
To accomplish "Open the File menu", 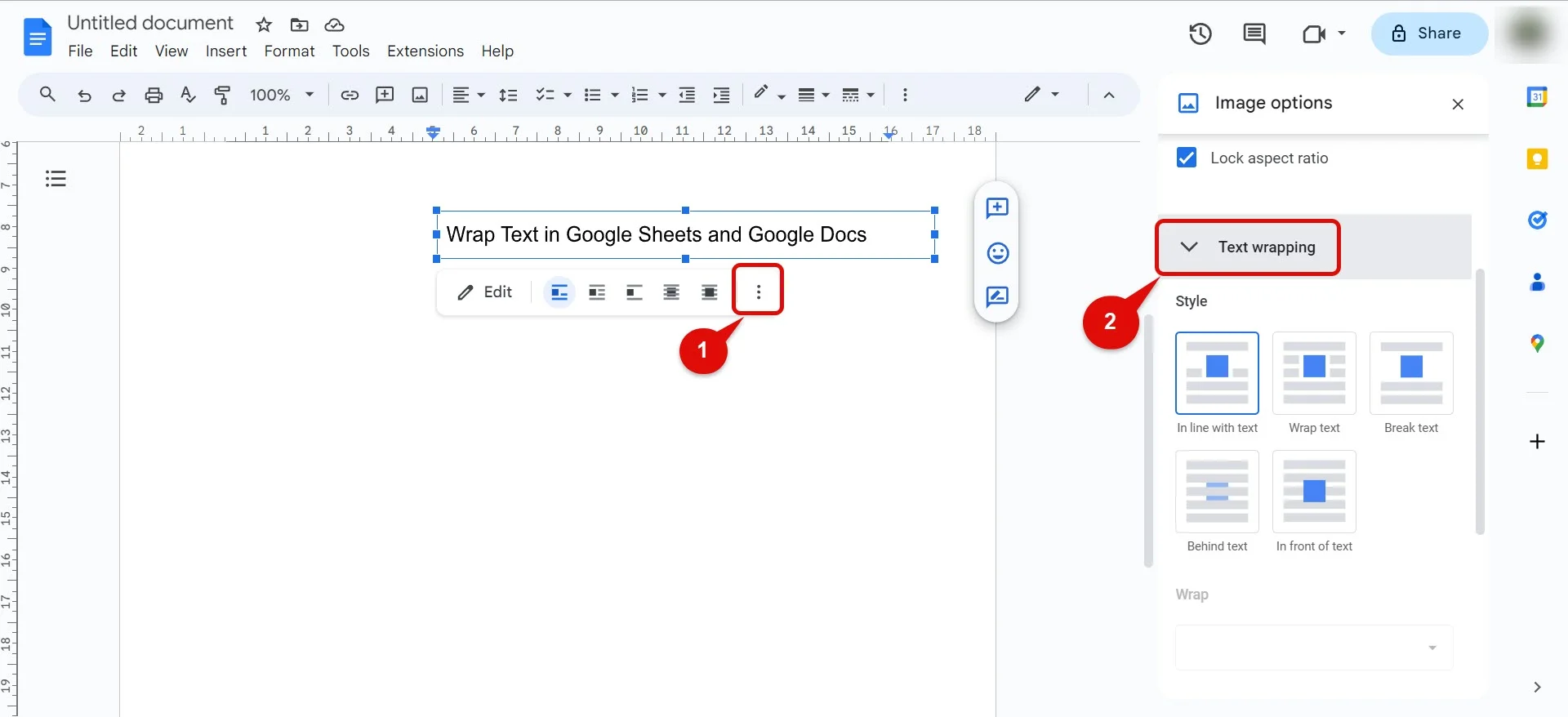I will point(80,51).
